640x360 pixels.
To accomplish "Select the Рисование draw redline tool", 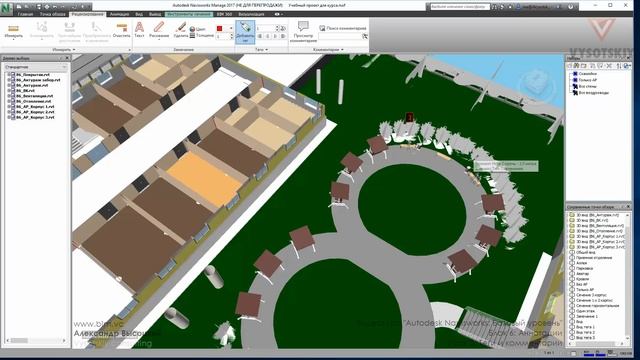I will [159, 30].
